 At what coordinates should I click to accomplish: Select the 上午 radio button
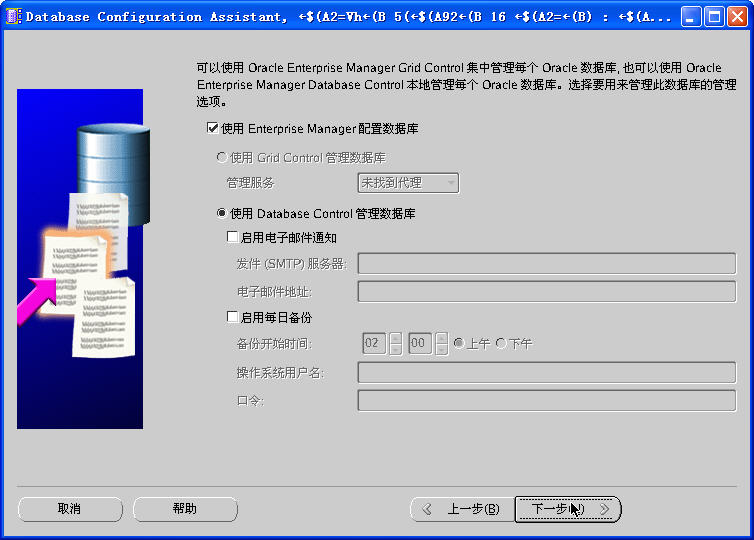[459, 343]
